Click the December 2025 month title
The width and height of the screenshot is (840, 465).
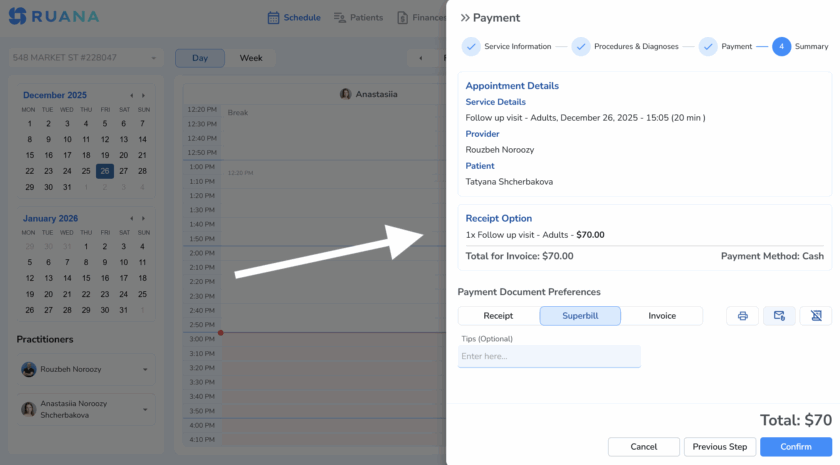(55, 95)
